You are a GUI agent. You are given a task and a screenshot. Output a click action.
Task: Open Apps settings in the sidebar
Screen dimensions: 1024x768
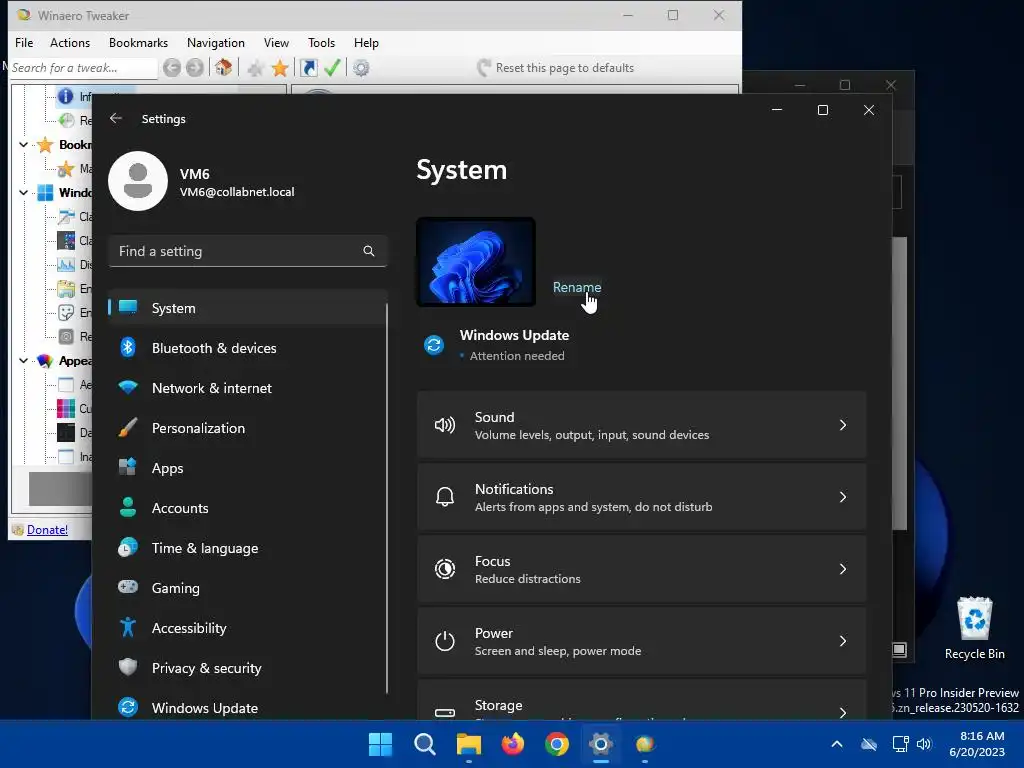(248, 468)
